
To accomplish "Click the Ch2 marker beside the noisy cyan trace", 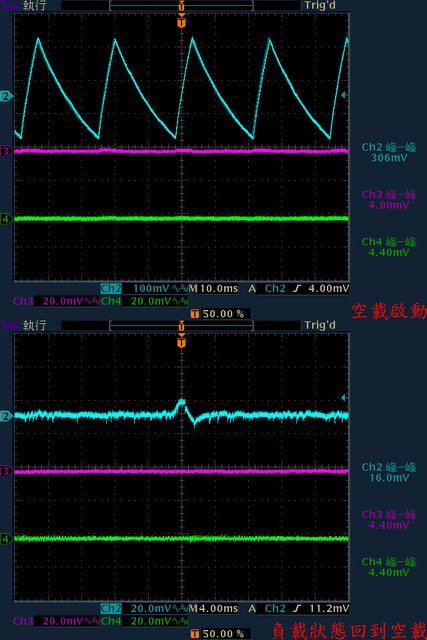I will (6, 416).
